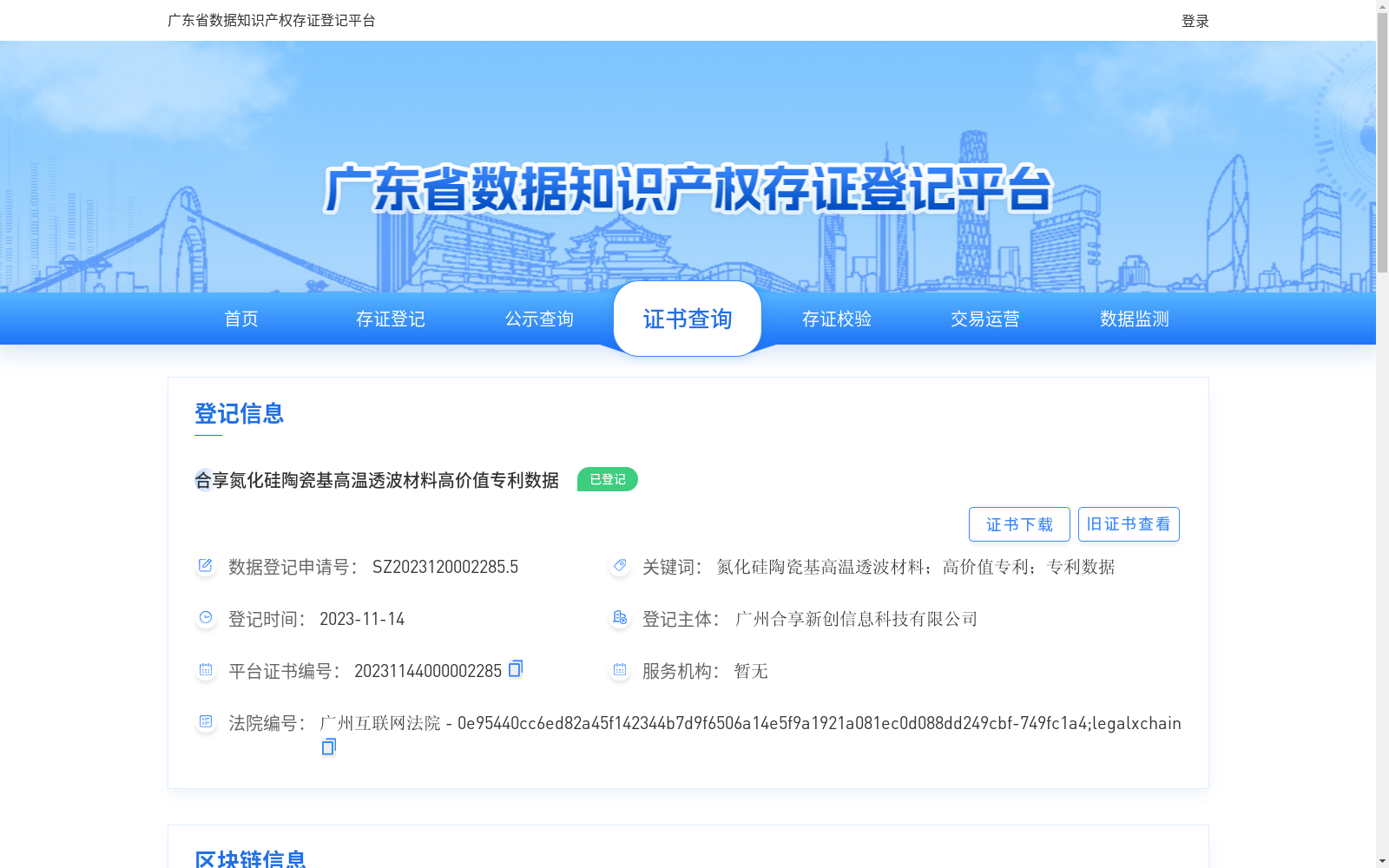Select the 证书查询 tab
Viewport: 1389px width, 868px height.
[688, 319]
